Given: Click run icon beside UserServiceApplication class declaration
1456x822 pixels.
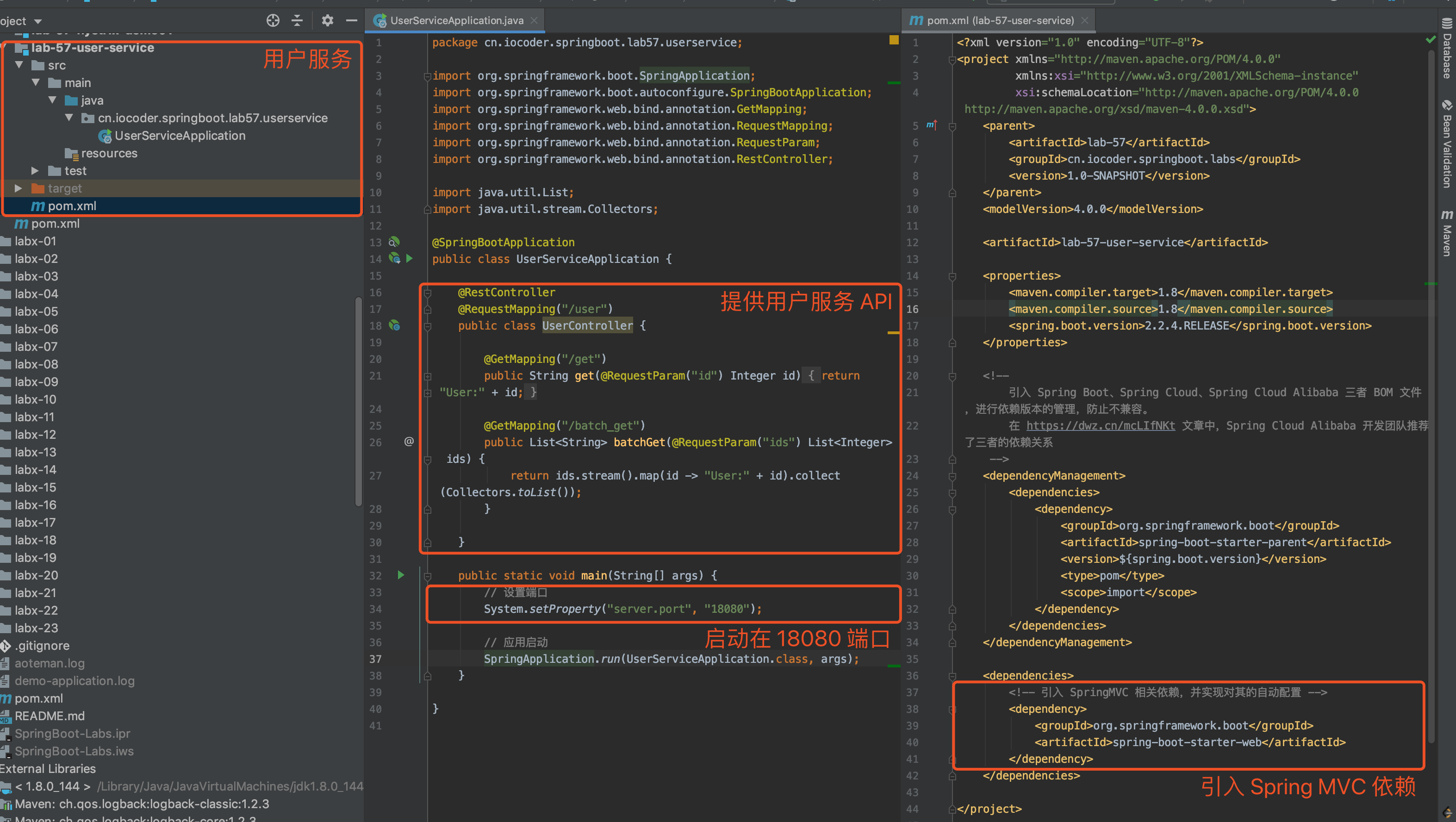Looking at the screenshot, I should click(x=409, y=258).
